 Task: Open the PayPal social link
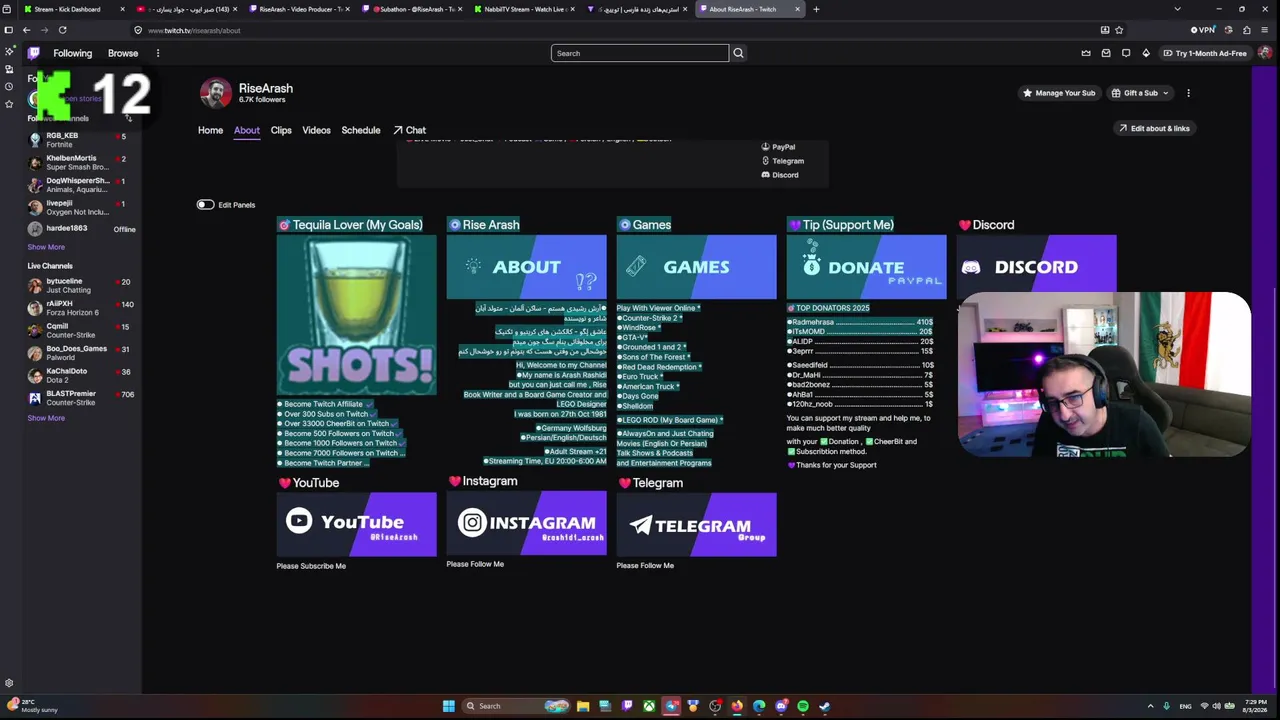pos(779,147)
